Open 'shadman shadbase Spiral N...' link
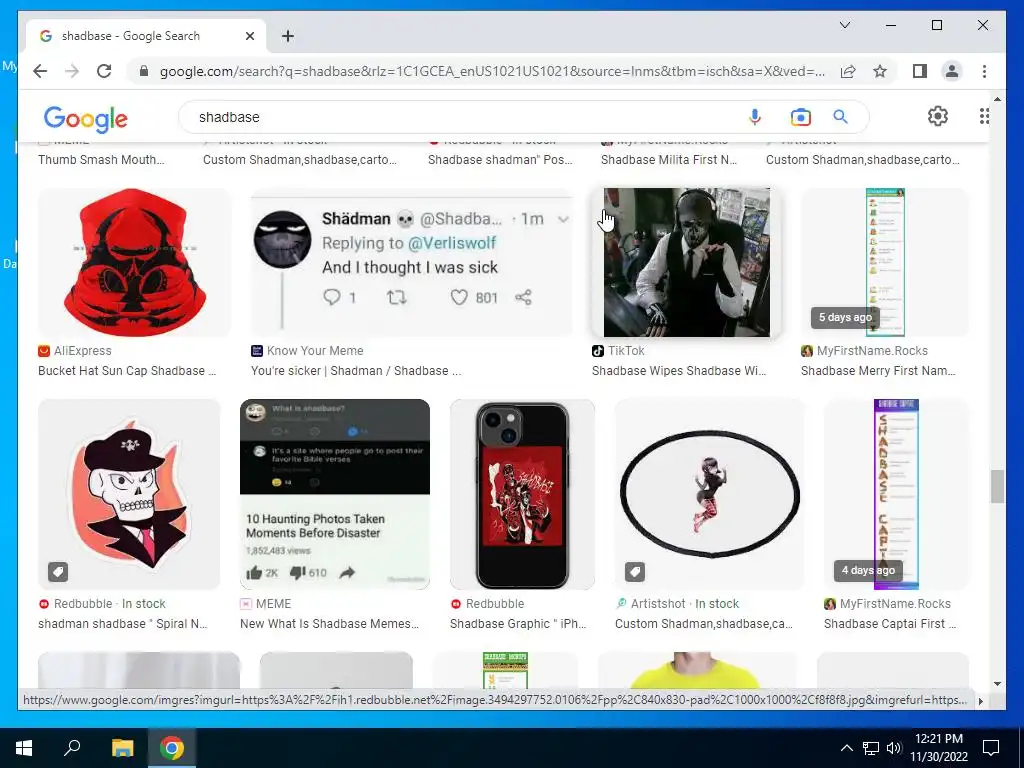 (x=122, y=624)
